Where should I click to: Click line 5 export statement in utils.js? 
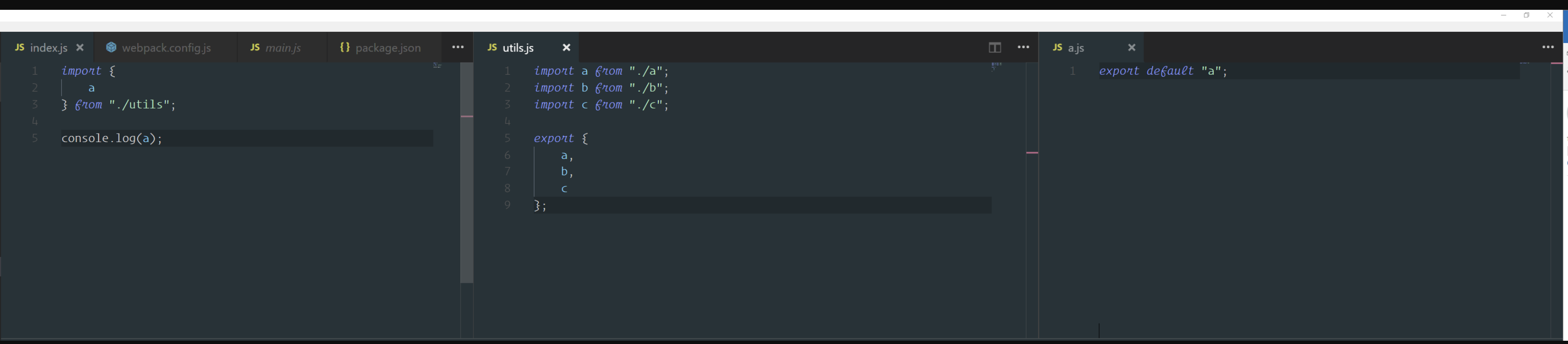(561, 139)
